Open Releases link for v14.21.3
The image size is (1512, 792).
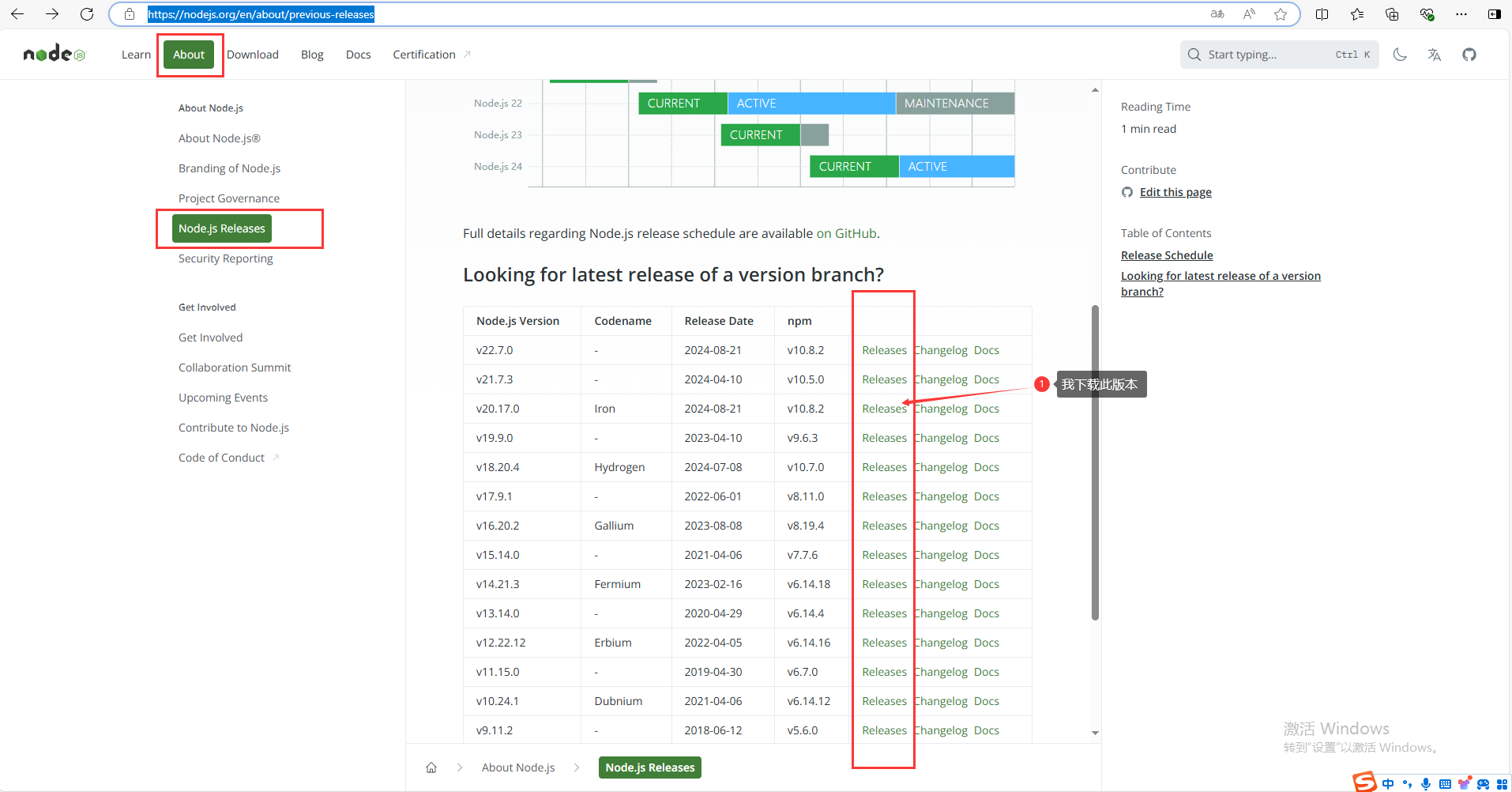pyautogui.click(x=884, y=584)
